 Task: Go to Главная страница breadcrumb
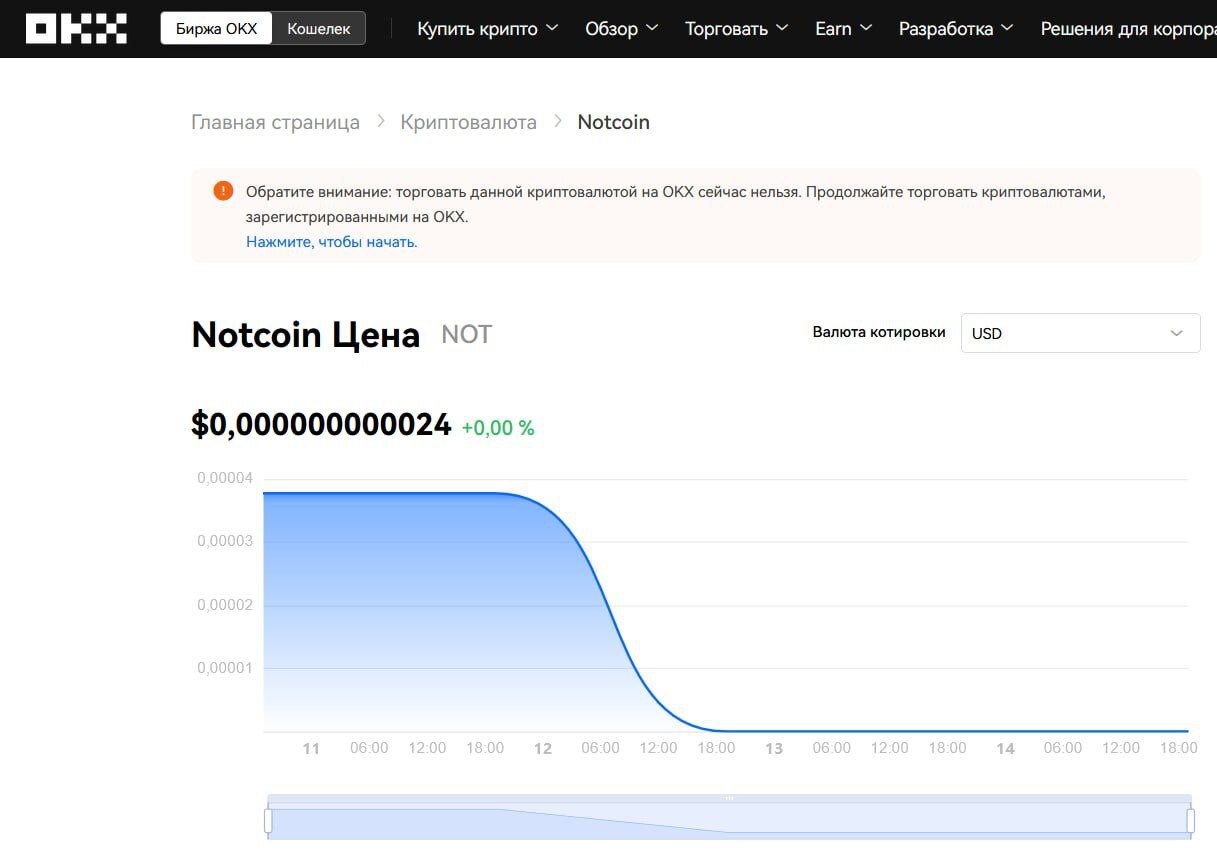[275, 122]
